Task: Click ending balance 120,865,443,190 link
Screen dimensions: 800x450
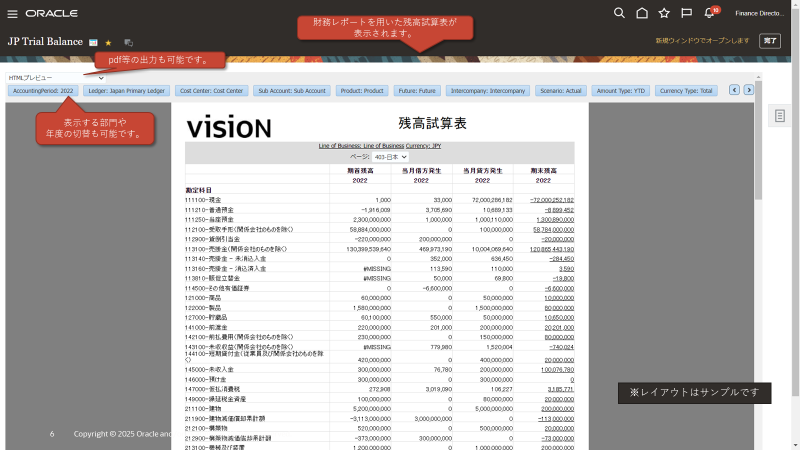Action: [x=552, y=249]
